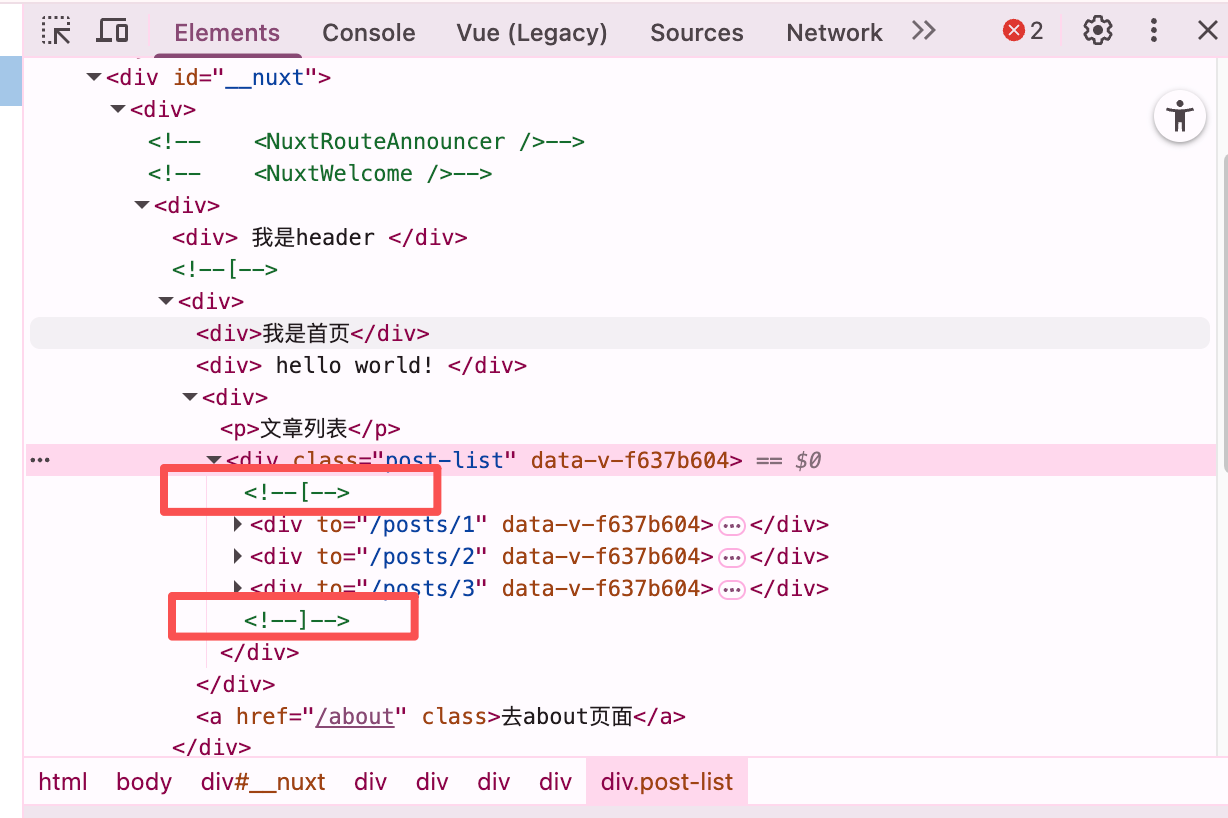The image size is (1228, 818).
Task: Switch to the Network tab
Action: tap(834, 33)
